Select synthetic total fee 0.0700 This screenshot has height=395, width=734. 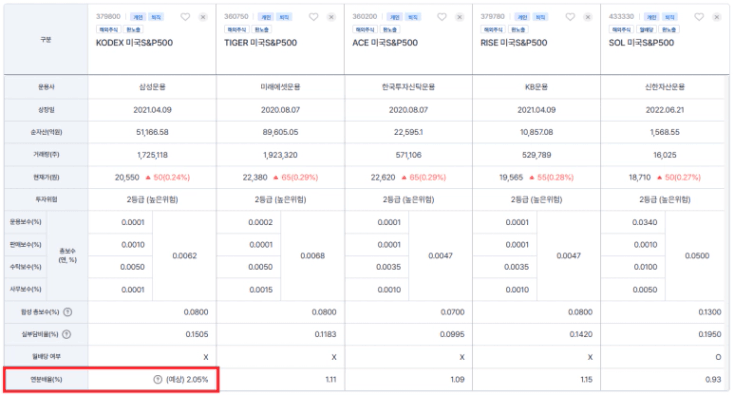tap(452, 312)
